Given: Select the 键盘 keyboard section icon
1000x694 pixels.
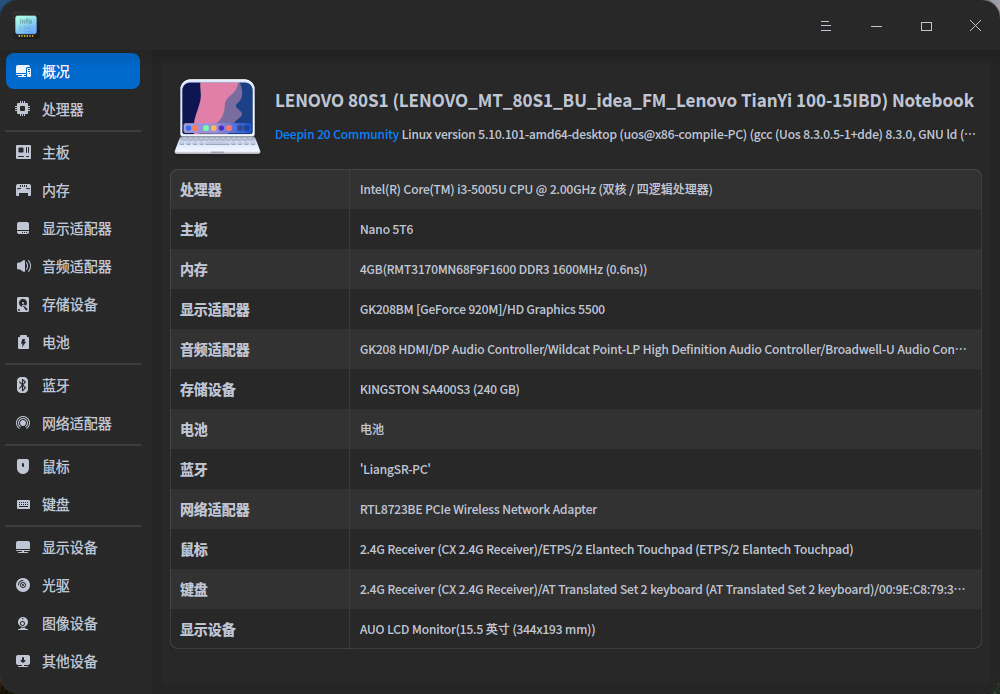Looking at the screenshot, I should pyautogui.click(x=22, y=504).
